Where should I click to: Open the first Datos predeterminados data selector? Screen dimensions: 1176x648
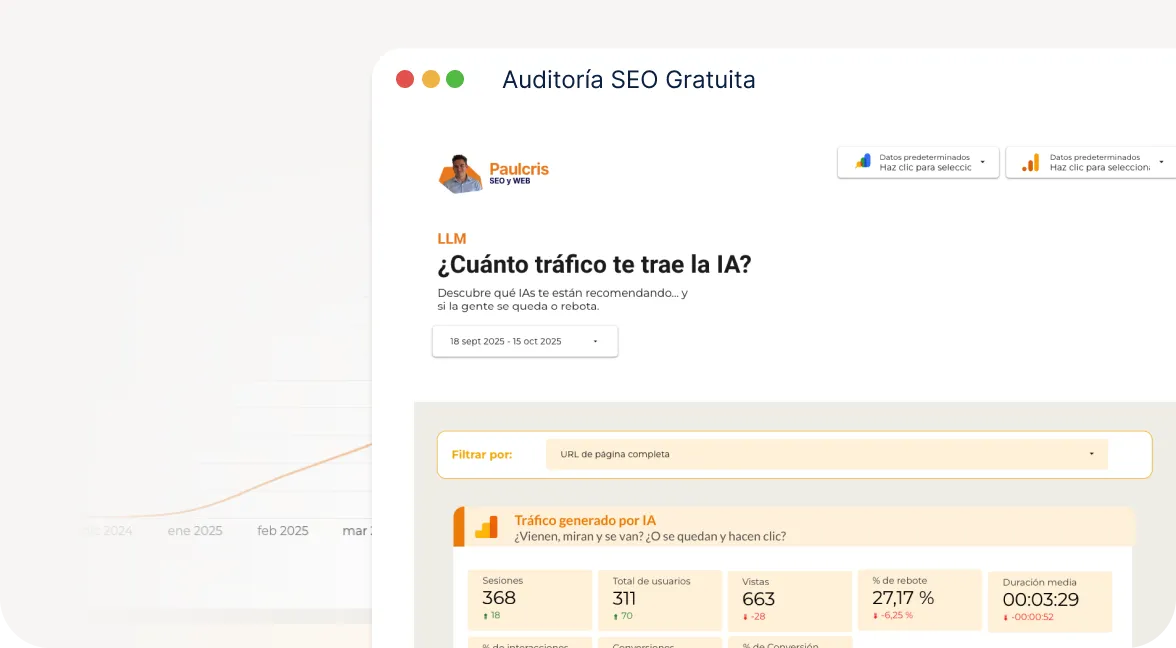[x=918, y=162]
